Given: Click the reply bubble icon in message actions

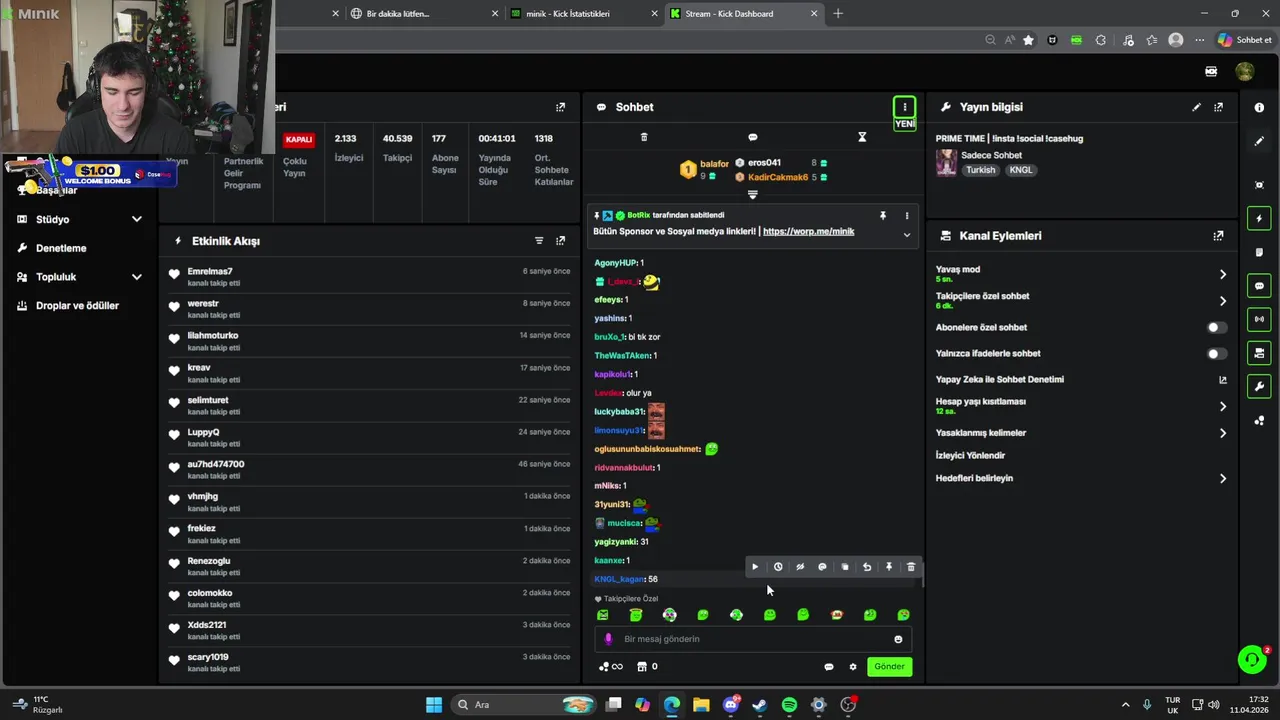Looking at the screenshot, I should (822, 567).
